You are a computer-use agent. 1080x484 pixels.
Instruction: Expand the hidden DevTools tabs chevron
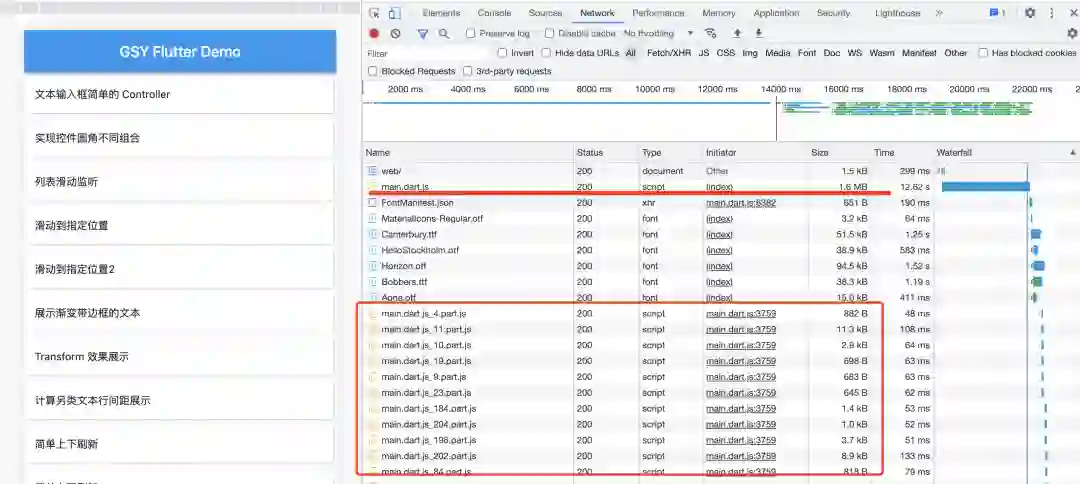click(x=939, y=13)
